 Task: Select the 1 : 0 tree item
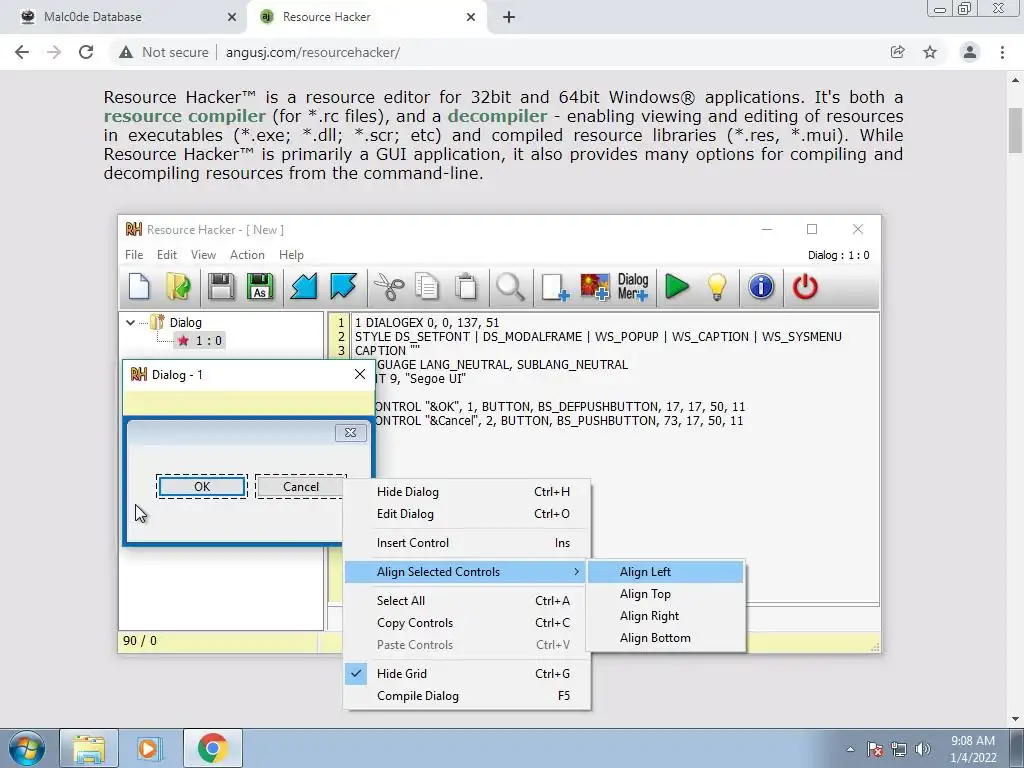click(200, 340)
